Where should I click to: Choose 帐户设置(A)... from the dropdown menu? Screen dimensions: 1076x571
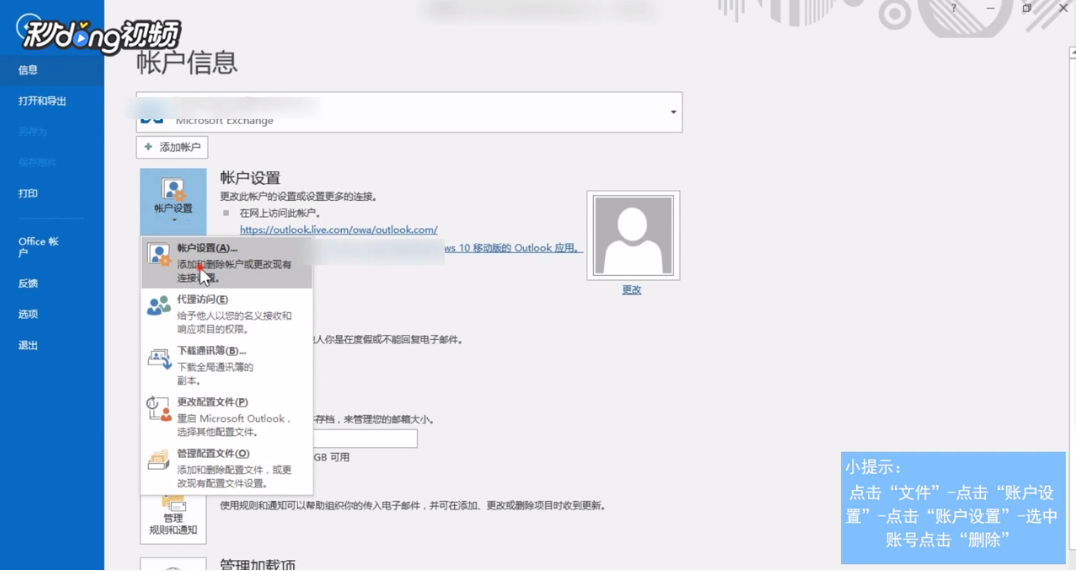coord(226,263)
